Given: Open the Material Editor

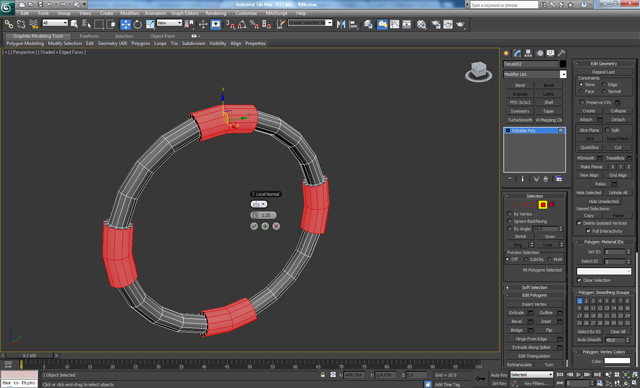Looking at the screenshot, I should [421, 24].
